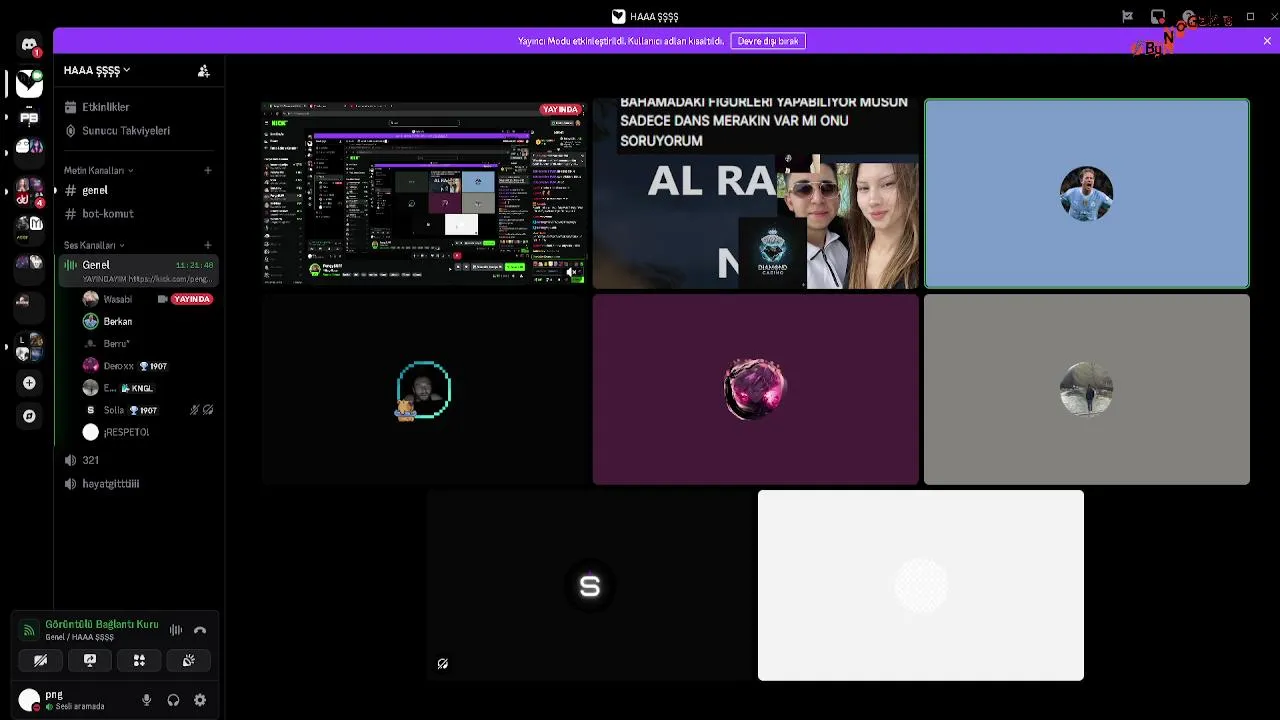Collapse the Ses Kanalları category
The image size is (1280, 720).
tap(94, 245)
